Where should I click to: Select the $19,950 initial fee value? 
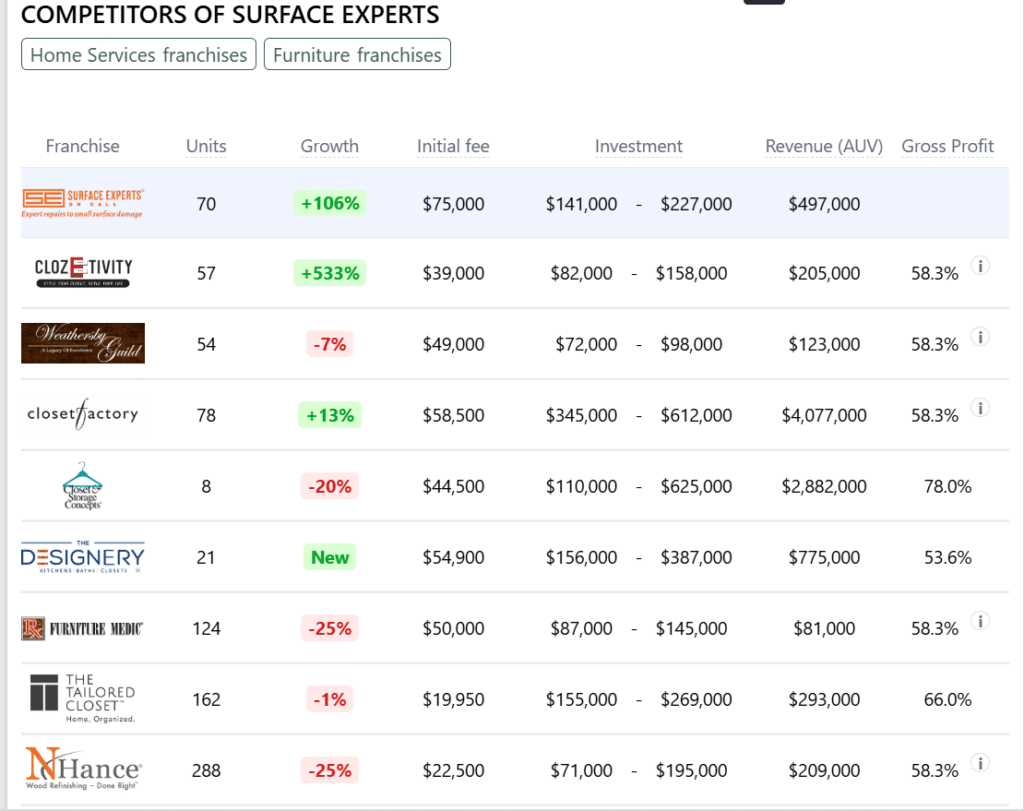point(453,700)
